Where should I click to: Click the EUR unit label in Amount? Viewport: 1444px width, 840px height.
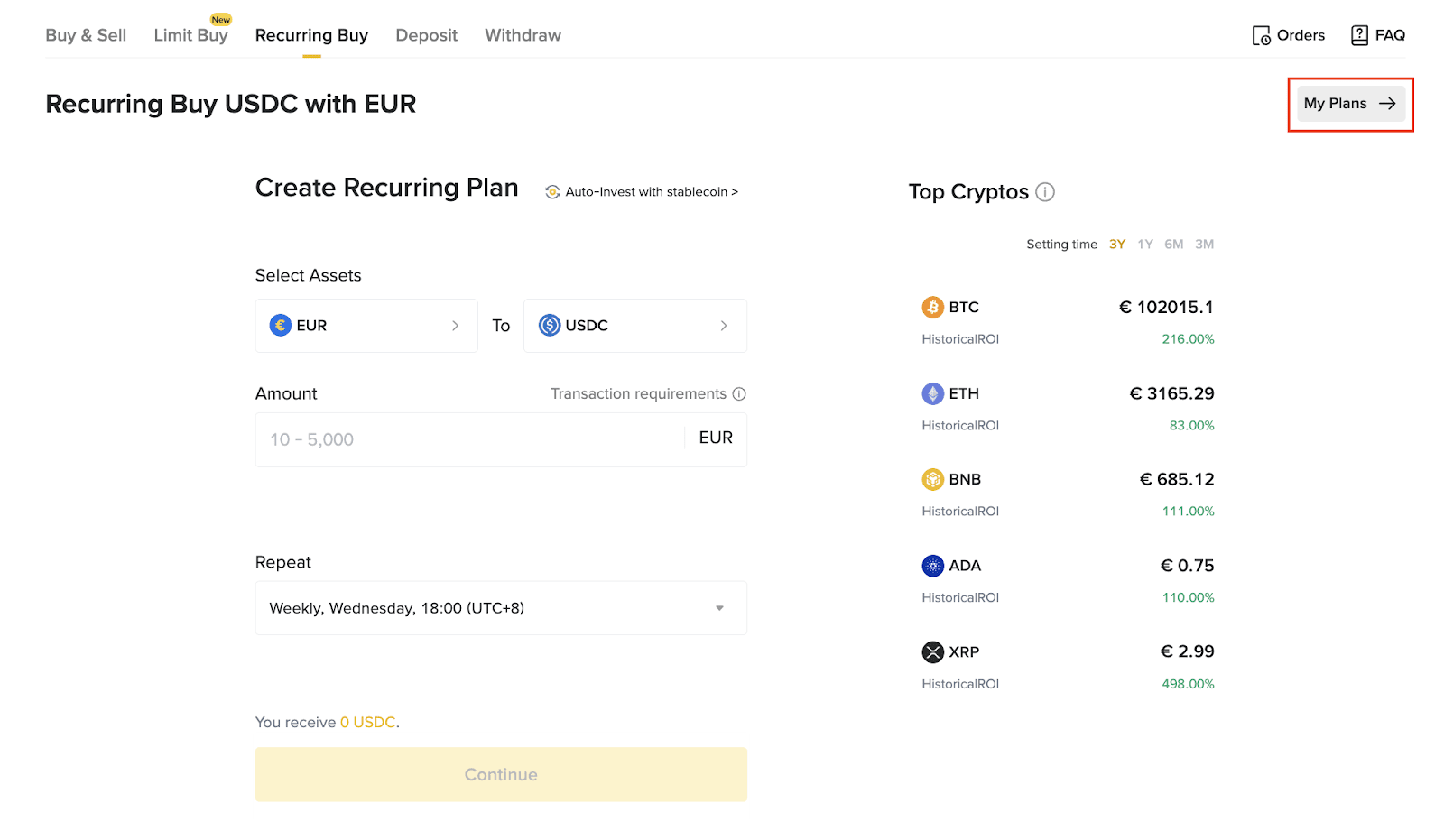[x=716, y=438]
